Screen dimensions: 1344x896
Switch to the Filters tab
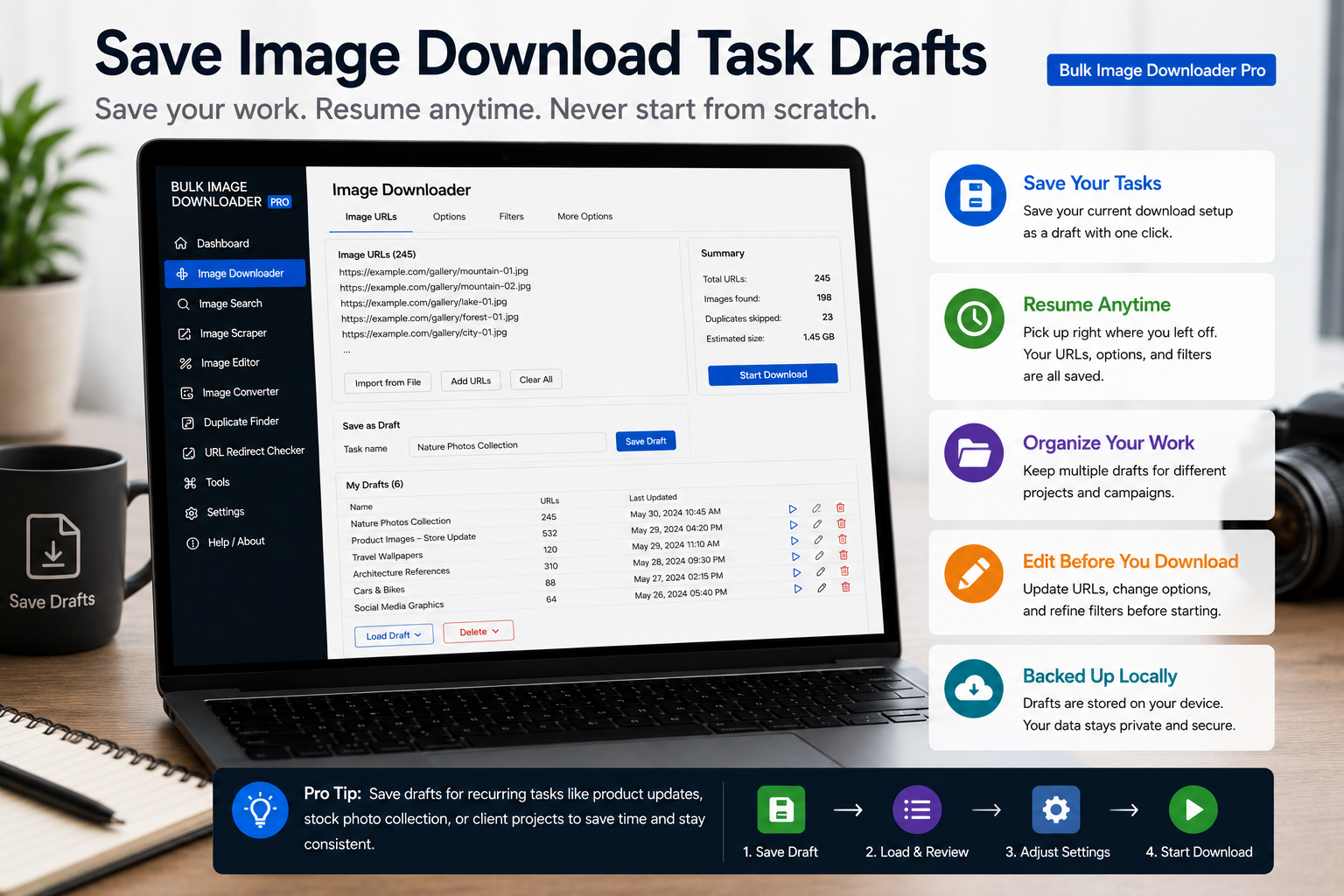(x=511, y=216)
